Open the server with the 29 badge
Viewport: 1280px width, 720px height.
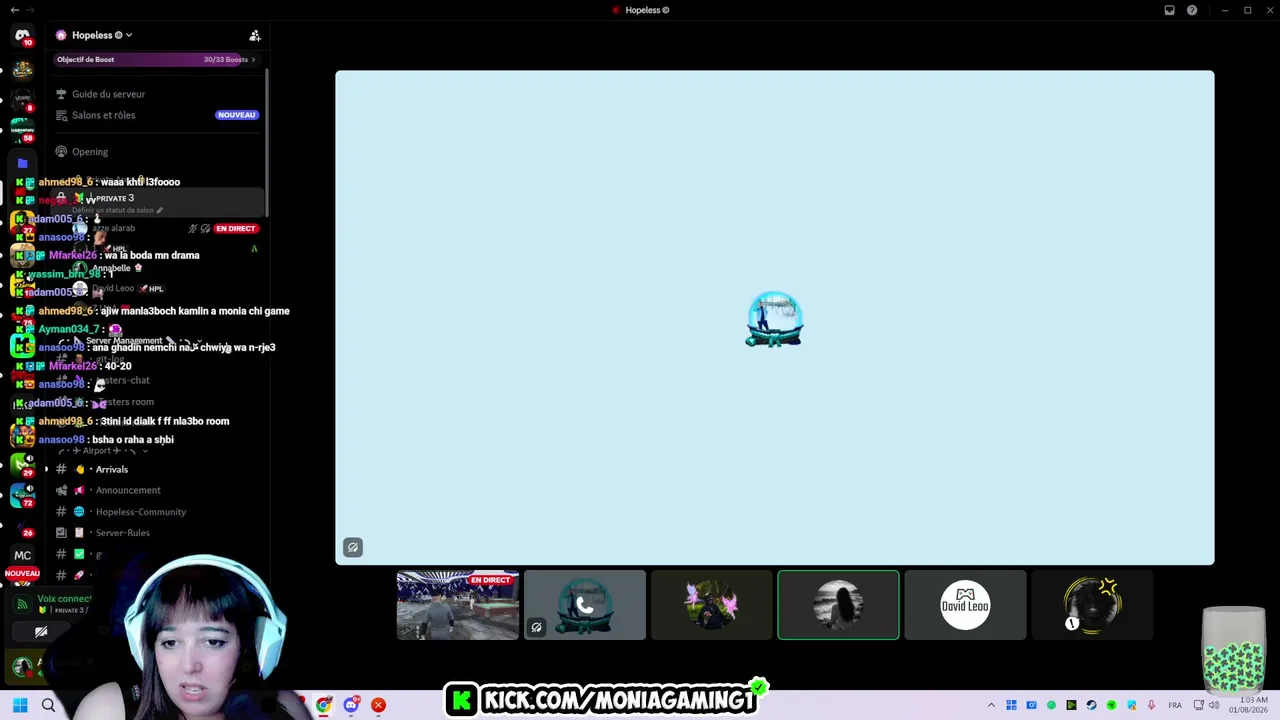tap(22, 464)
